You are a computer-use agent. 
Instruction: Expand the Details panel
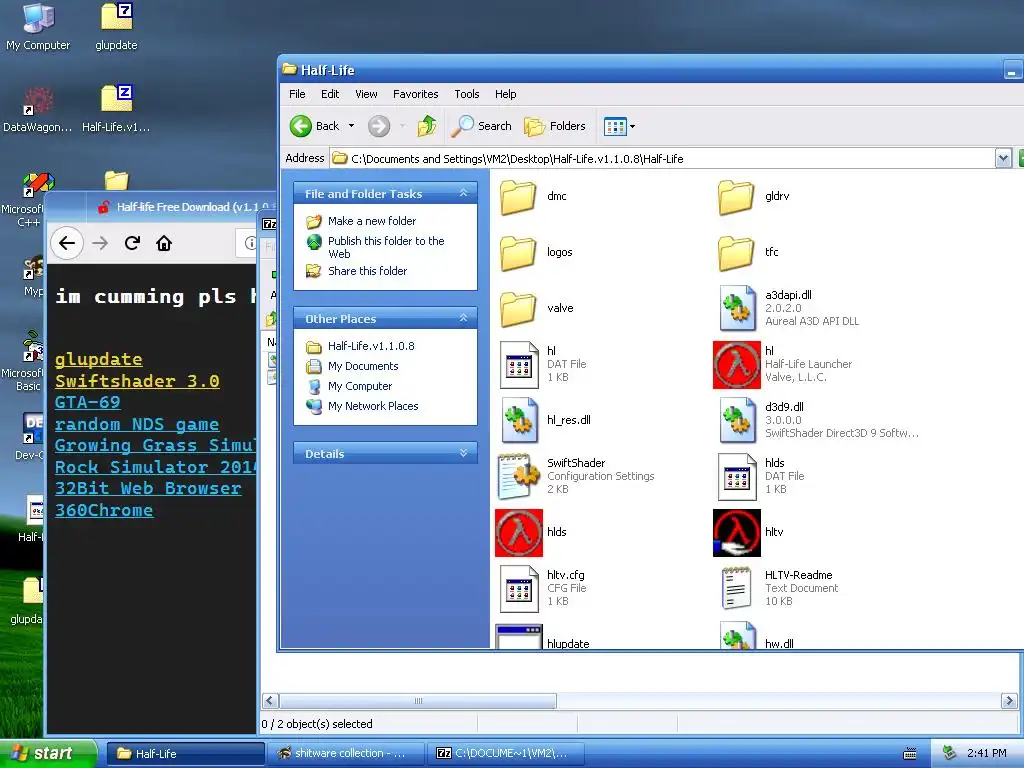click(x=463, y=453)
